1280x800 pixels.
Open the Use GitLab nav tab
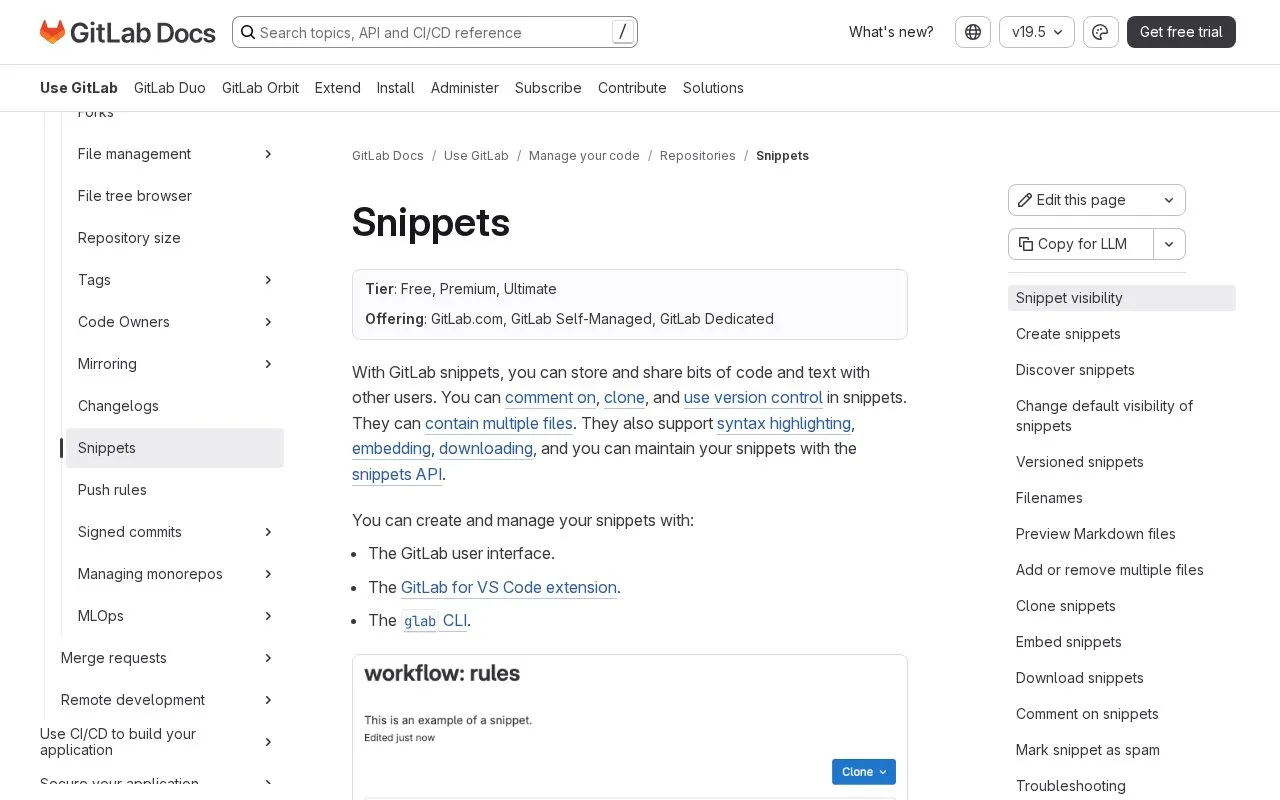click(x=79, y=88)
